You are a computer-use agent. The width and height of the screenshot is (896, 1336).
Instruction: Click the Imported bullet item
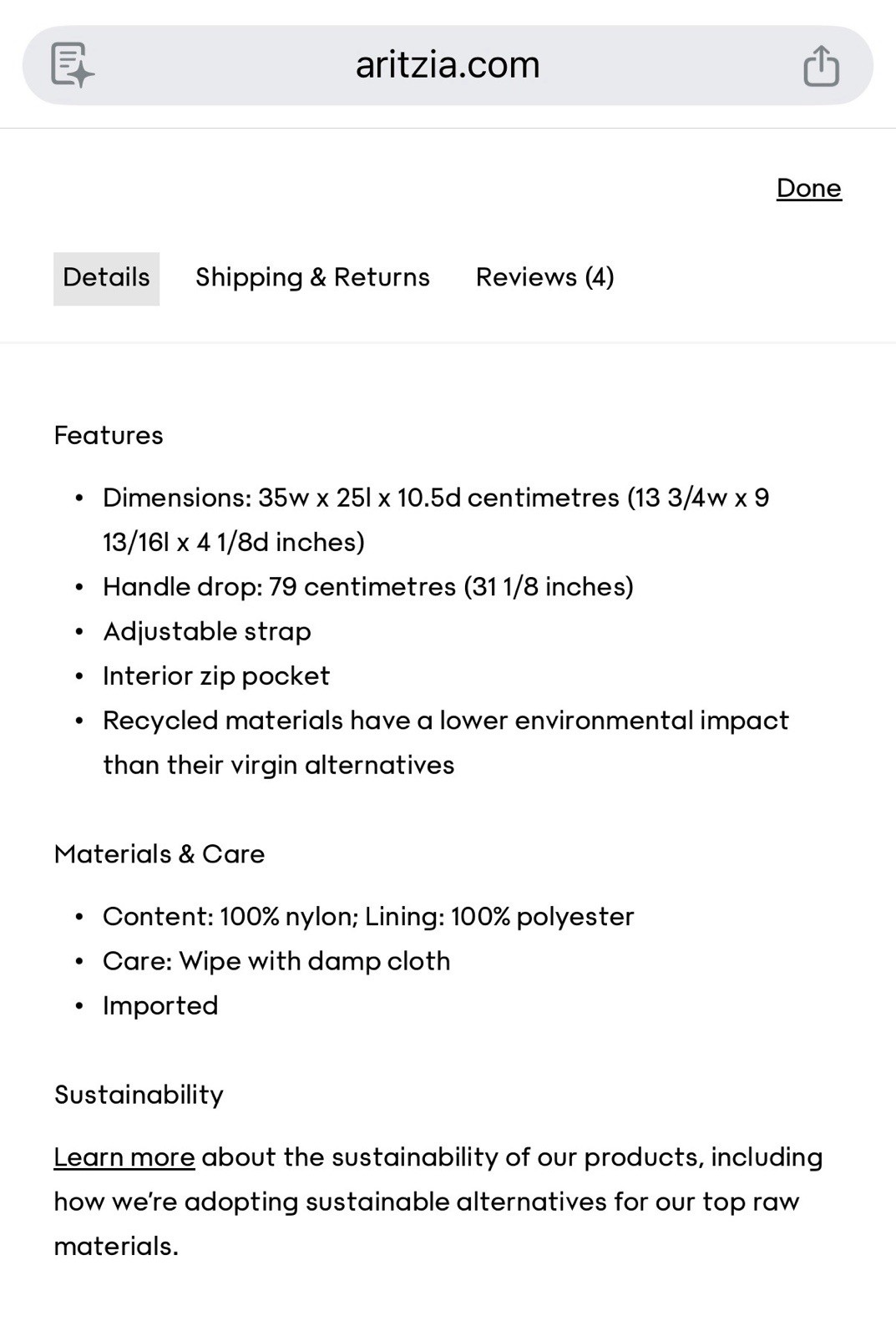pos(160,1005)
